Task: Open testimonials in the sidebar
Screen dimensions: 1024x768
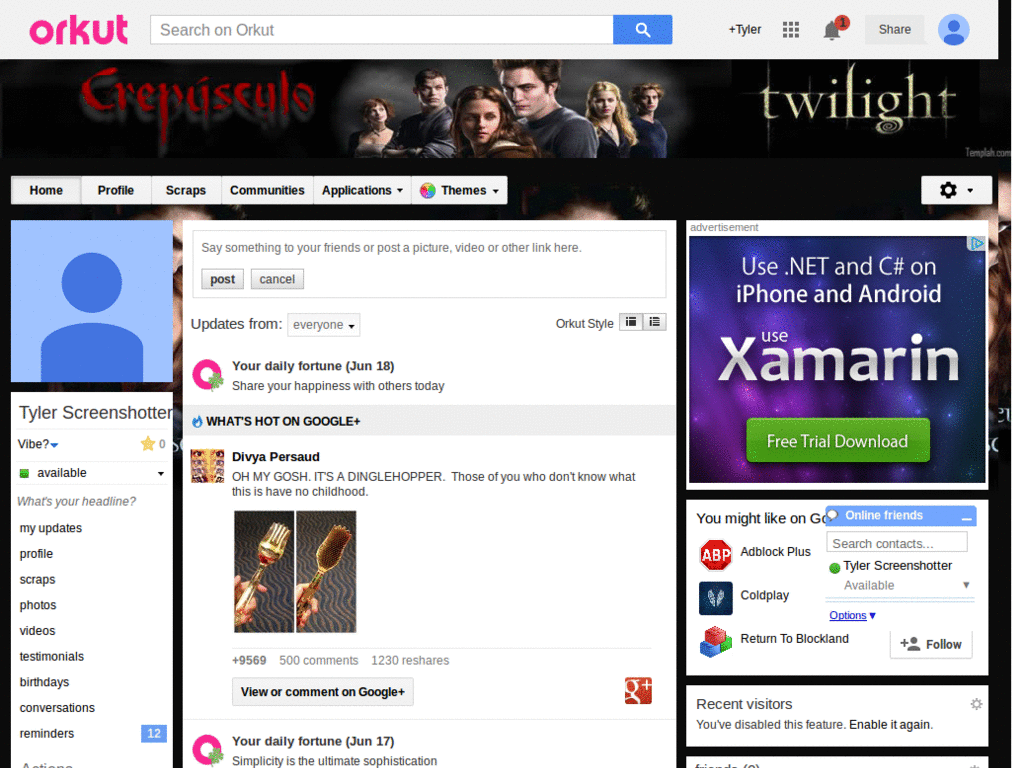Action: pyautogui.click(x=52, y=656)
